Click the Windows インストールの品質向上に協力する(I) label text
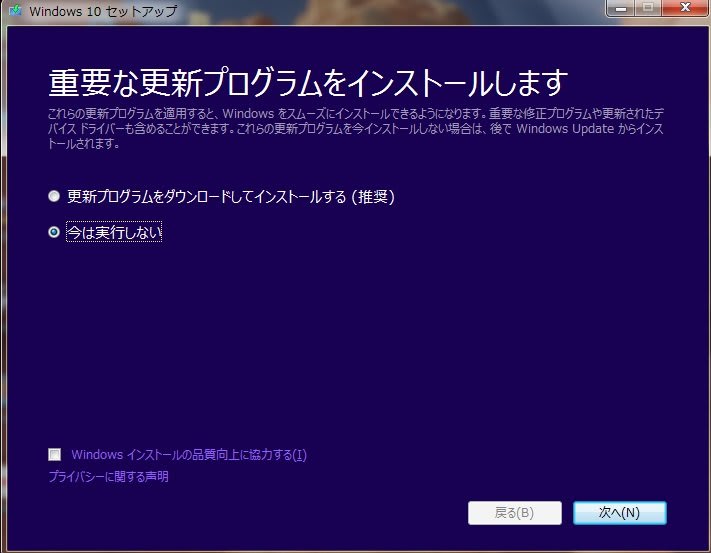The height and width of the screenshot is (553, 711). click(188, 455)
